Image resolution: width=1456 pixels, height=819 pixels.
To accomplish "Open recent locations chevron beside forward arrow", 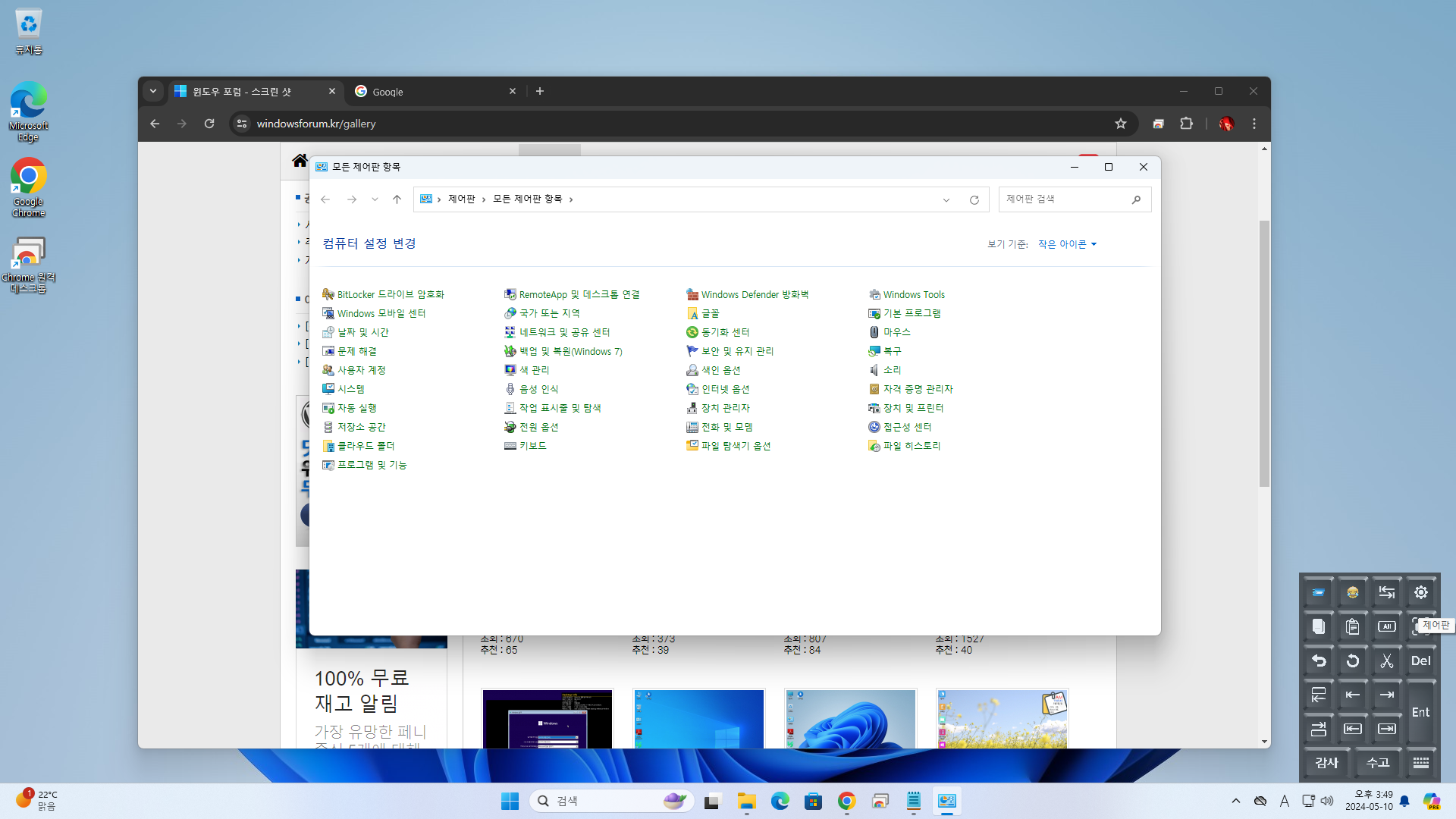I will [375, 199].
